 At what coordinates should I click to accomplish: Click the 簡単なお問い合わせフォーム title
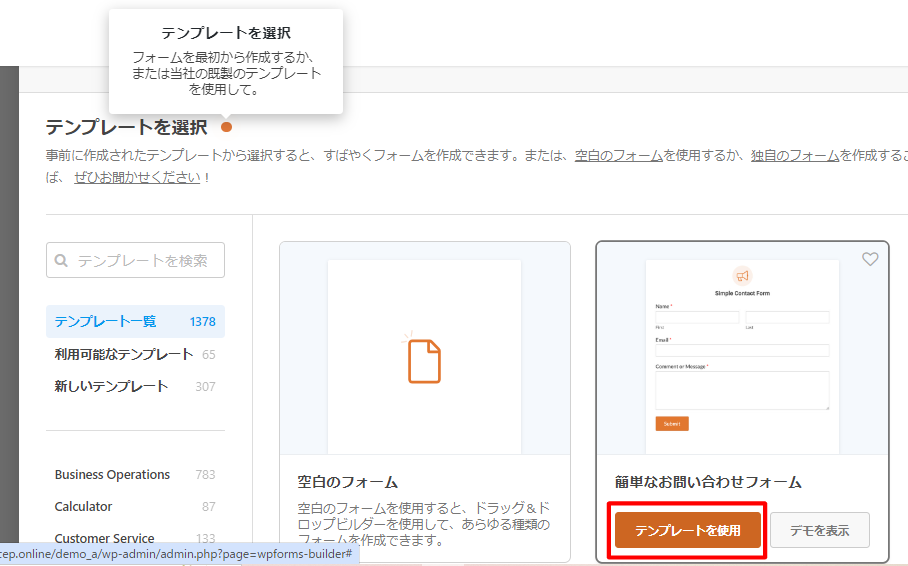pyautogui.click(x=708, y=482)
